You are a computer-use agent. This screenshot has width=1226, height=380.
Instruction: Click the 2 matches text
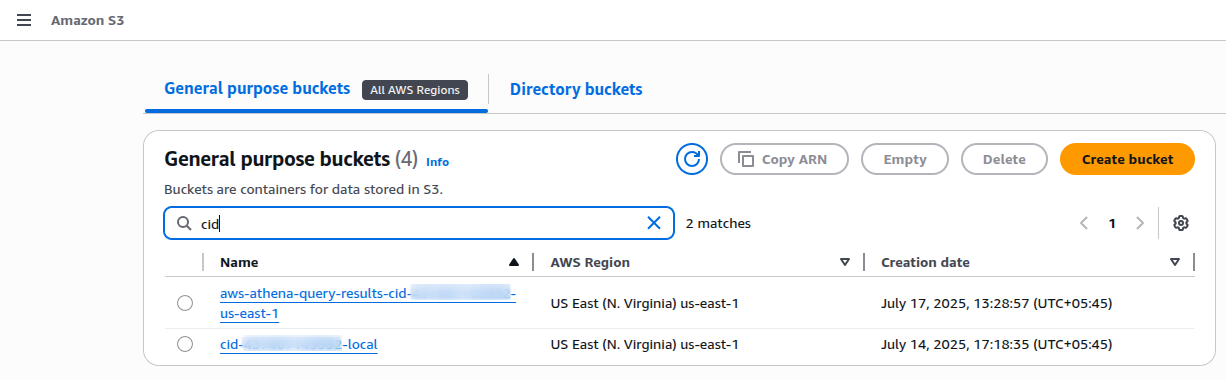(718, 223)
